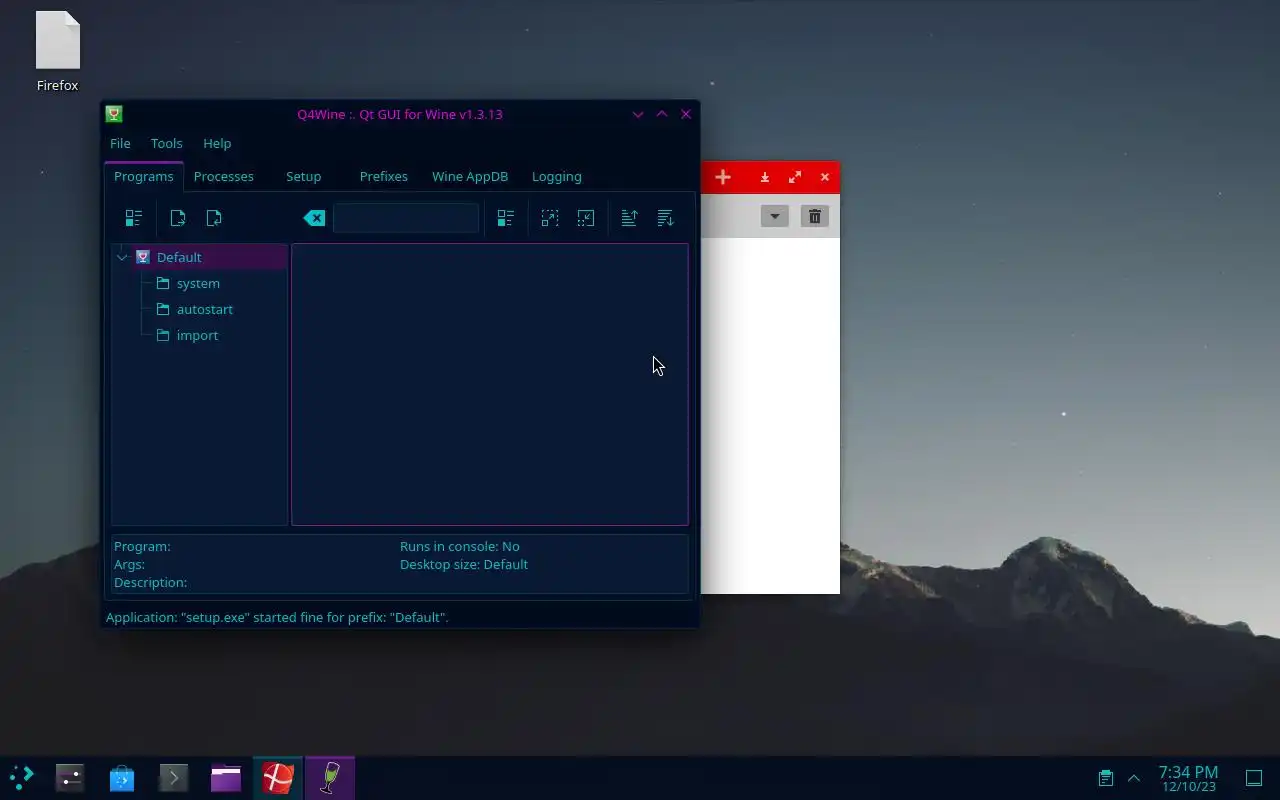
Task: Click the setup.exe started status bar message
Action: [x=277, y=617]
